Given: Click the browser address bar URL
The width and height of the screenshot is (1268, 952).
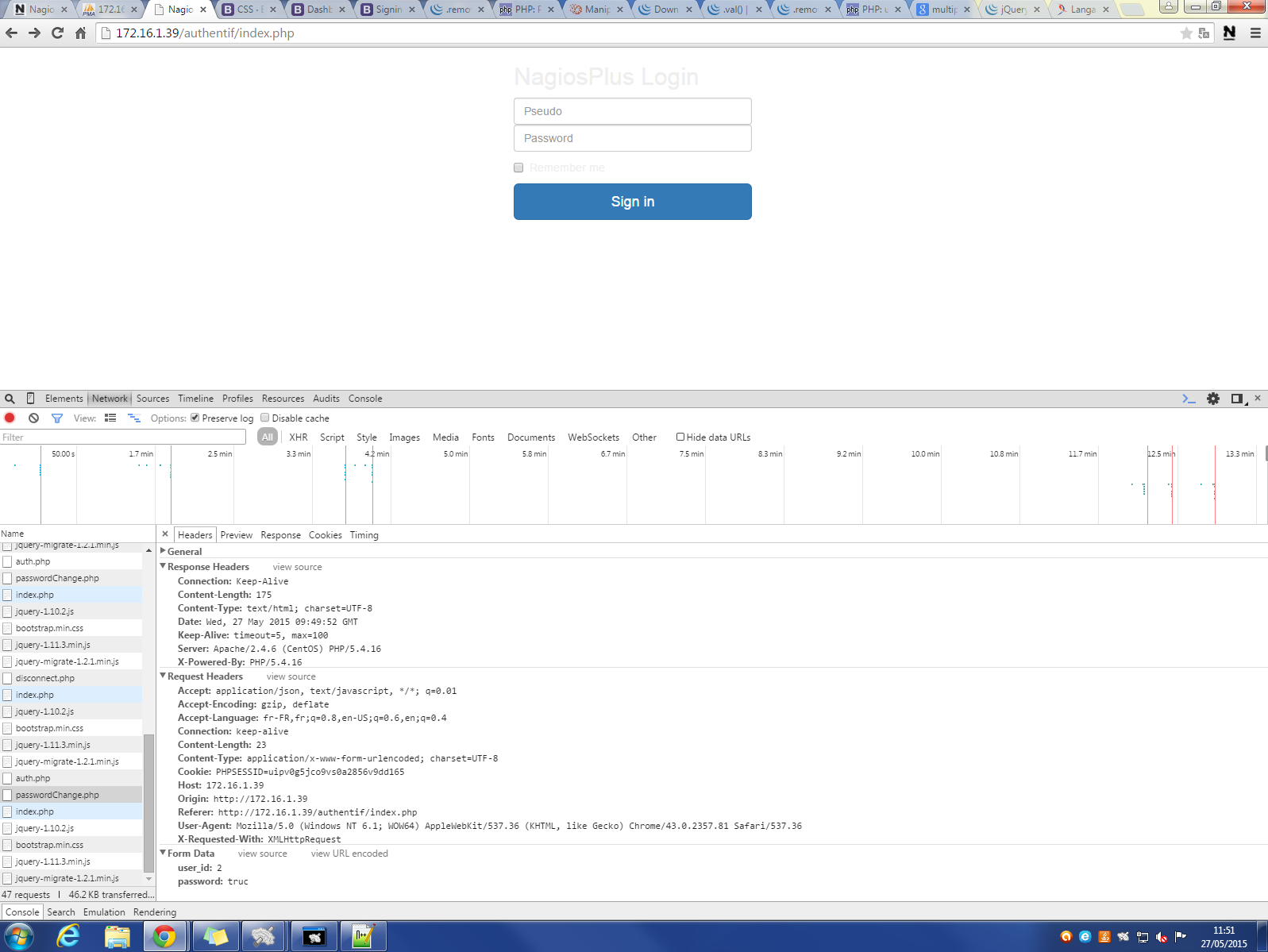Looking at the screenshot, I should point(205,33).
